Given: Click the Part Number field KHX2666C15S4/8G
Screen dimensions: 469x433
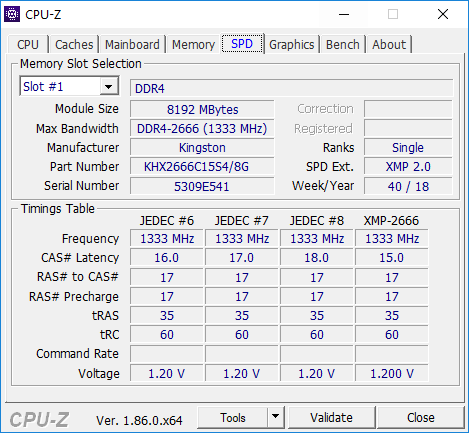Looking at the screenshot, I should coord(202,166).
